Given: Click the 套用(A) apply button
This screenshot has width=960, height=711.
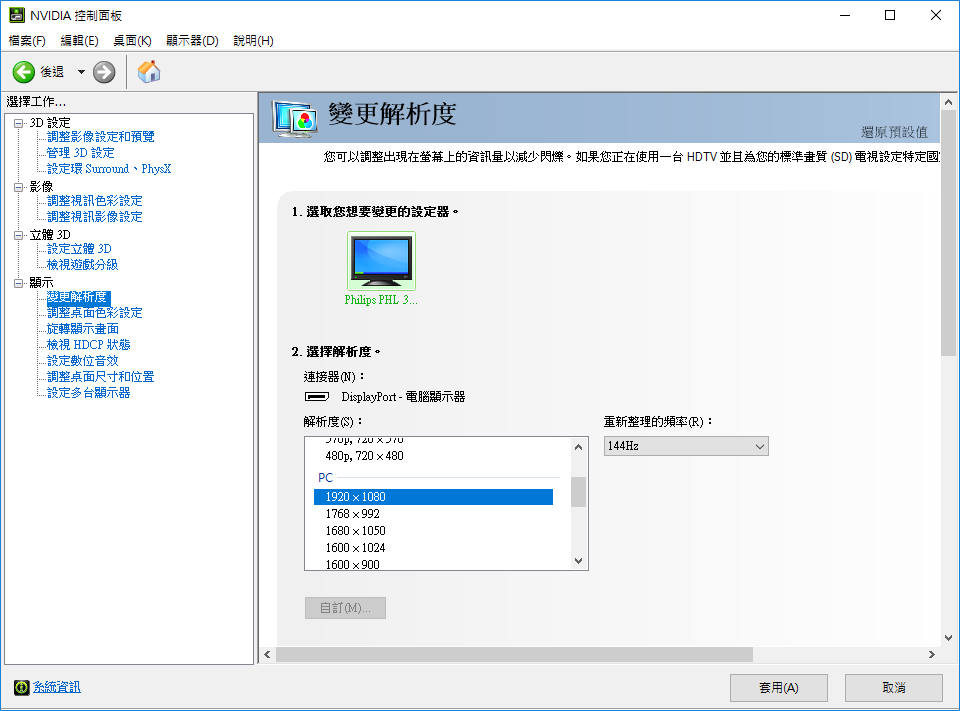Looking at the screenshot, I should 778,688.
